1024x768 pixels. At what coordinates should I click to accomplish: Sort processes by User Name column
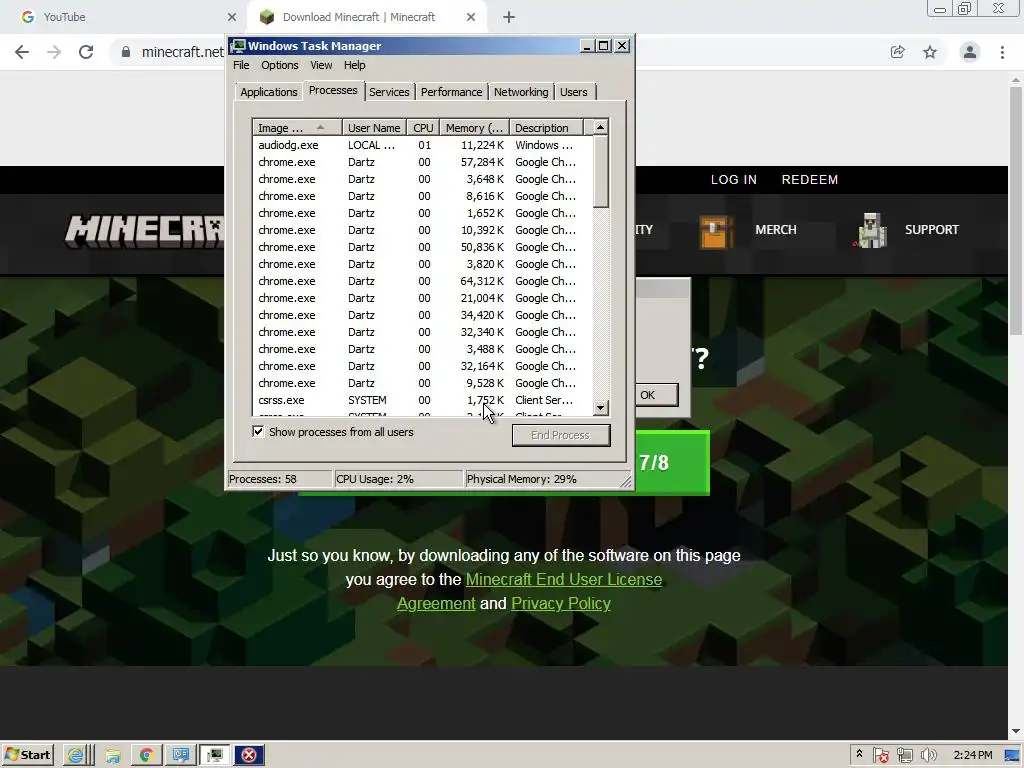(374, 127)
